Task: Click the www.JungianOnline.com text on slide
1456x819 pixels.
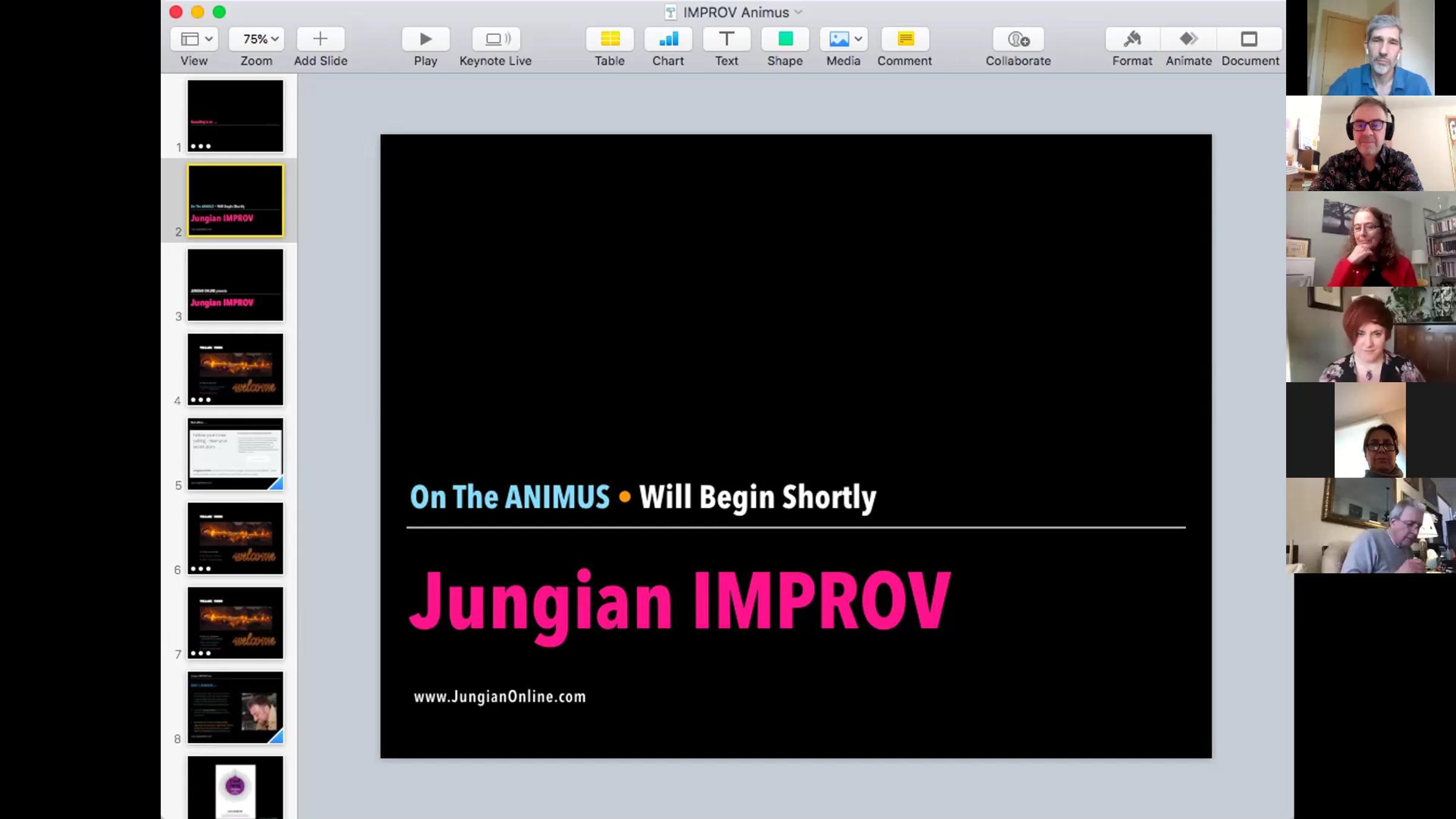Action: [x=499, y=697]
